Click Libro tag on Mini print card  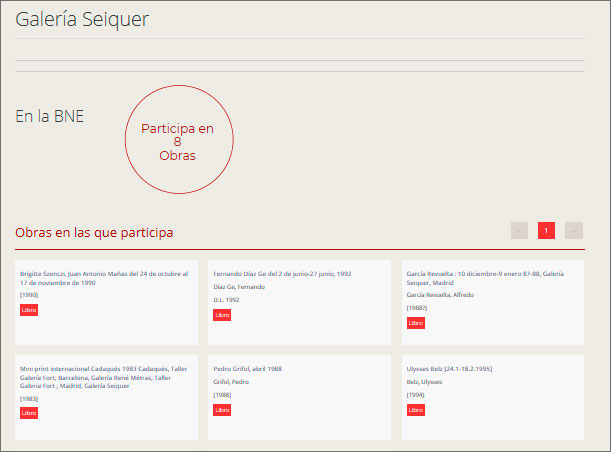[x=29, y=413]
